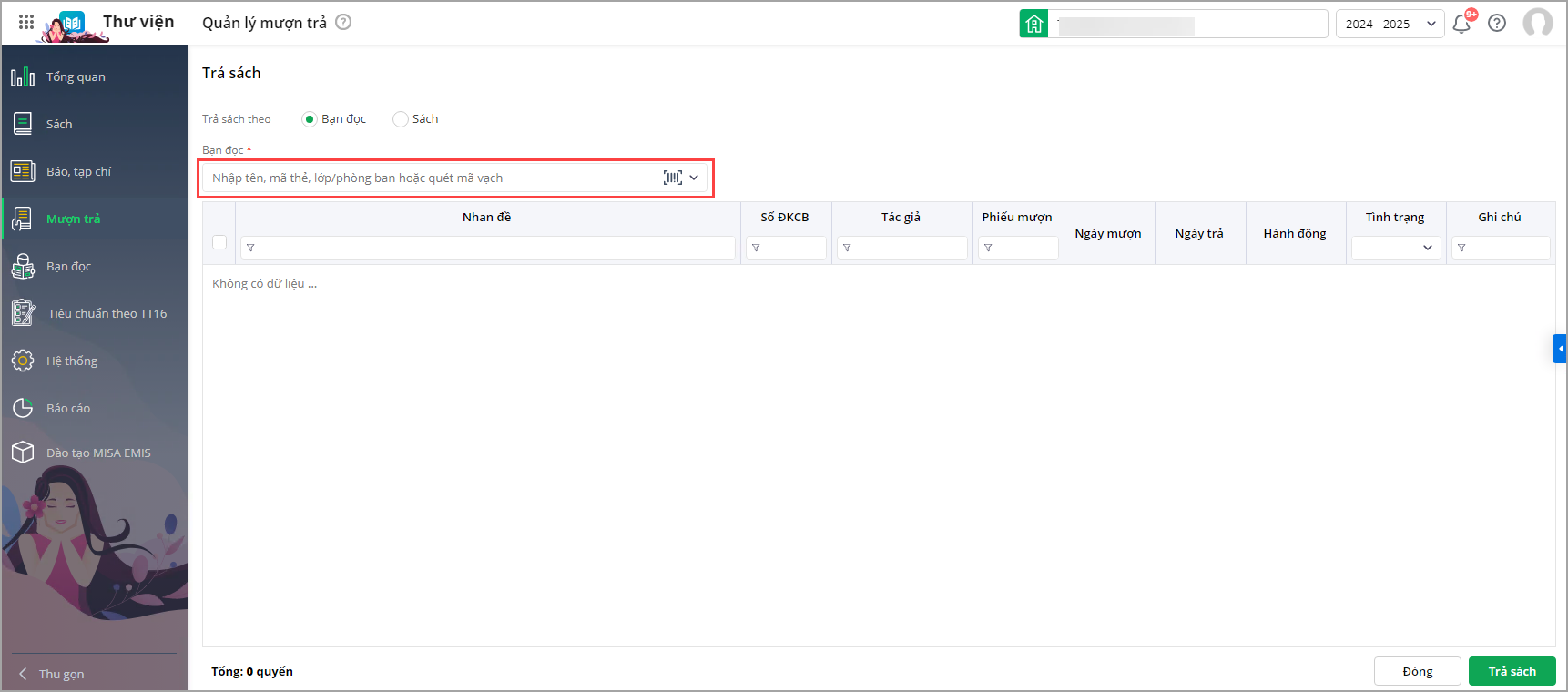
Task: Click the filter icon under Phiếu mượn
Action: (x=988, y=248)
